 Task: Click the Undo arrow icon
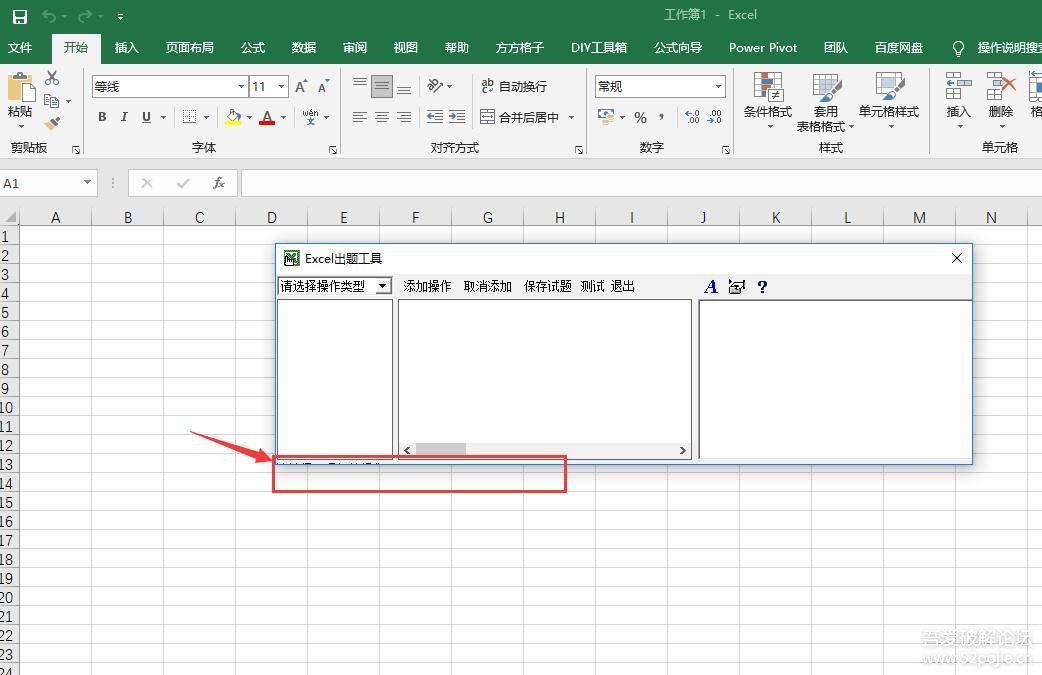[49, 16]
